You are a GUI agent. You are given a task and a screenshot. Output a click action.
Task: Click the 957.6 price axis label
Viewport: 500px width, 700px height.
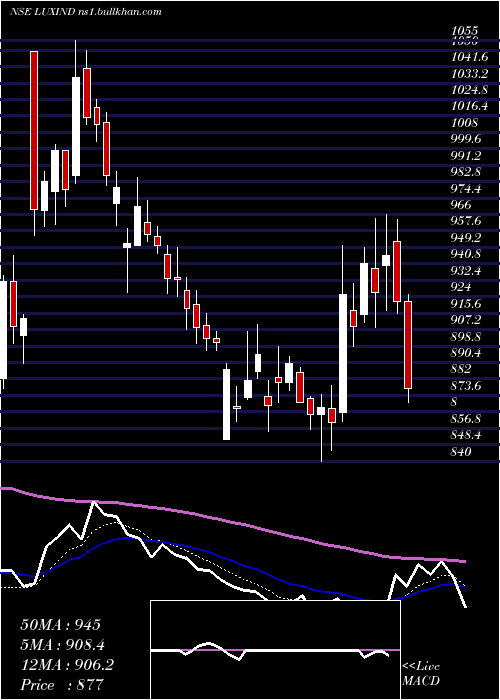click(467, 222)
